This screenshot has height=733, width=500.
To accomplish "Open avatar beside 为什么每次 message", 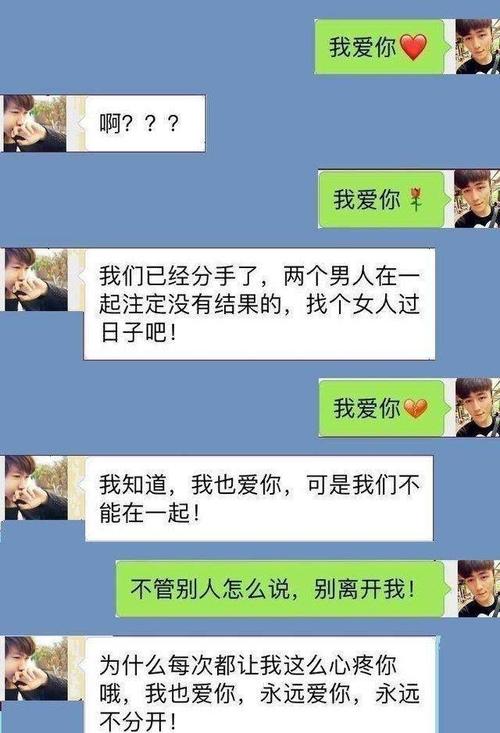I will pos(36,668).
